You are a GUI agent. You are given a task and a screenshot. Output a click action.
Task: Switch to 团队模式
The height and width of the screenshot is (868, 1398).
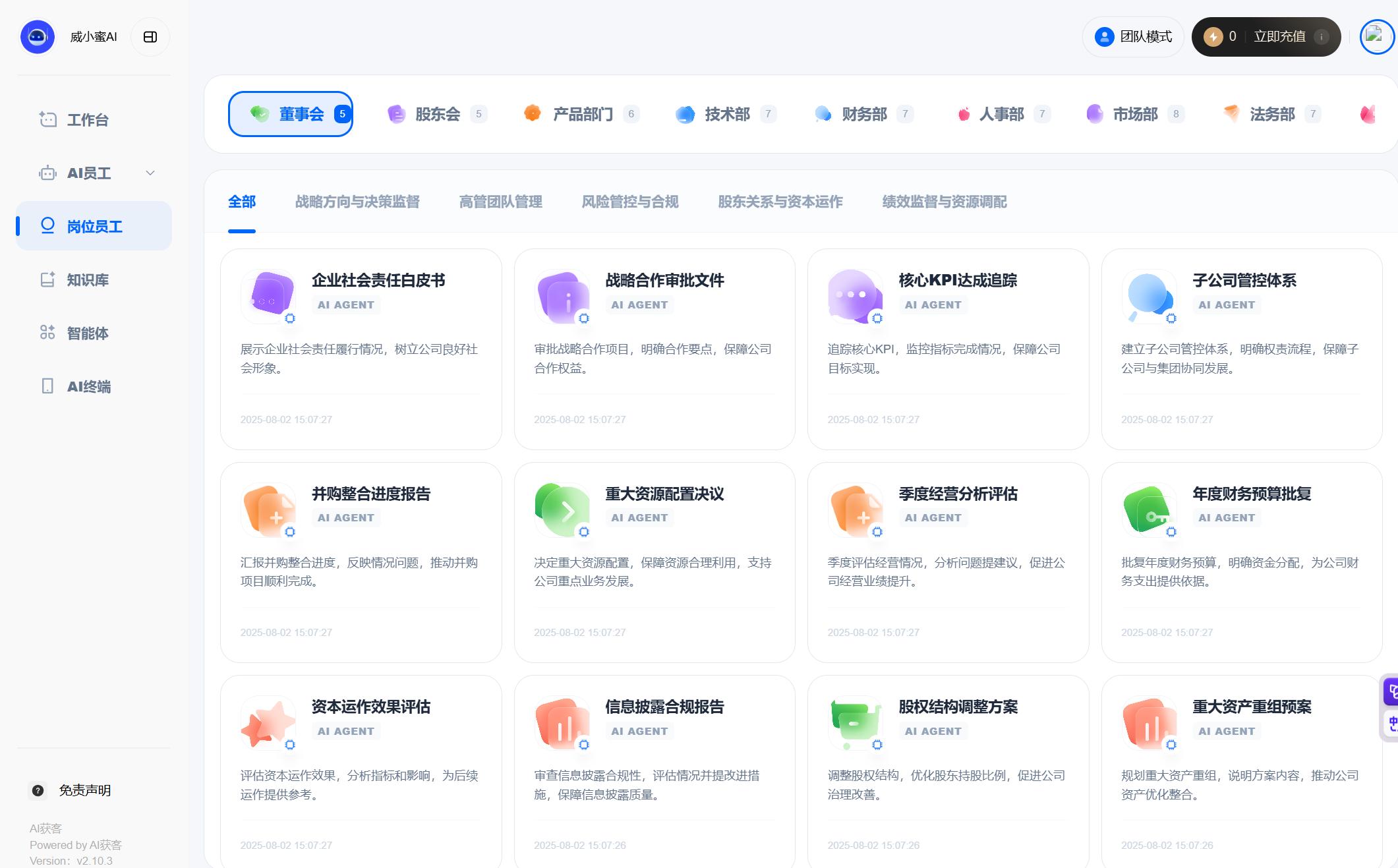pos(1133,37)
